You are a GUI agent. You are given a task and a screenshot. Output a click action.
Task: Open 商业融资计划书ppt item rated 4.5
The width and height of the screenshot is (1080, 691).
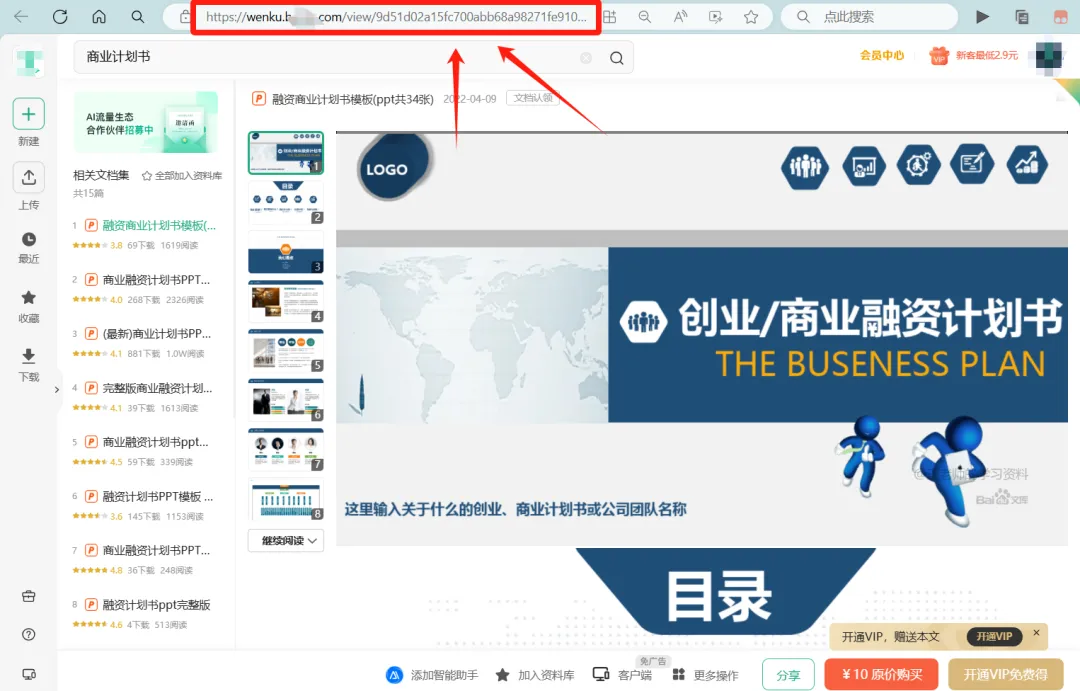(x=155, y=442)
